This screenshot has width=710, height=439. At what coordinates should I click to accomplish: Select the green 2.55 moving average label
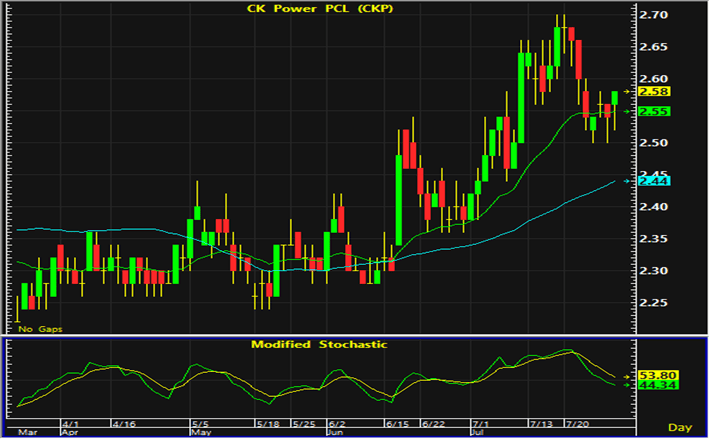[654, 111]
